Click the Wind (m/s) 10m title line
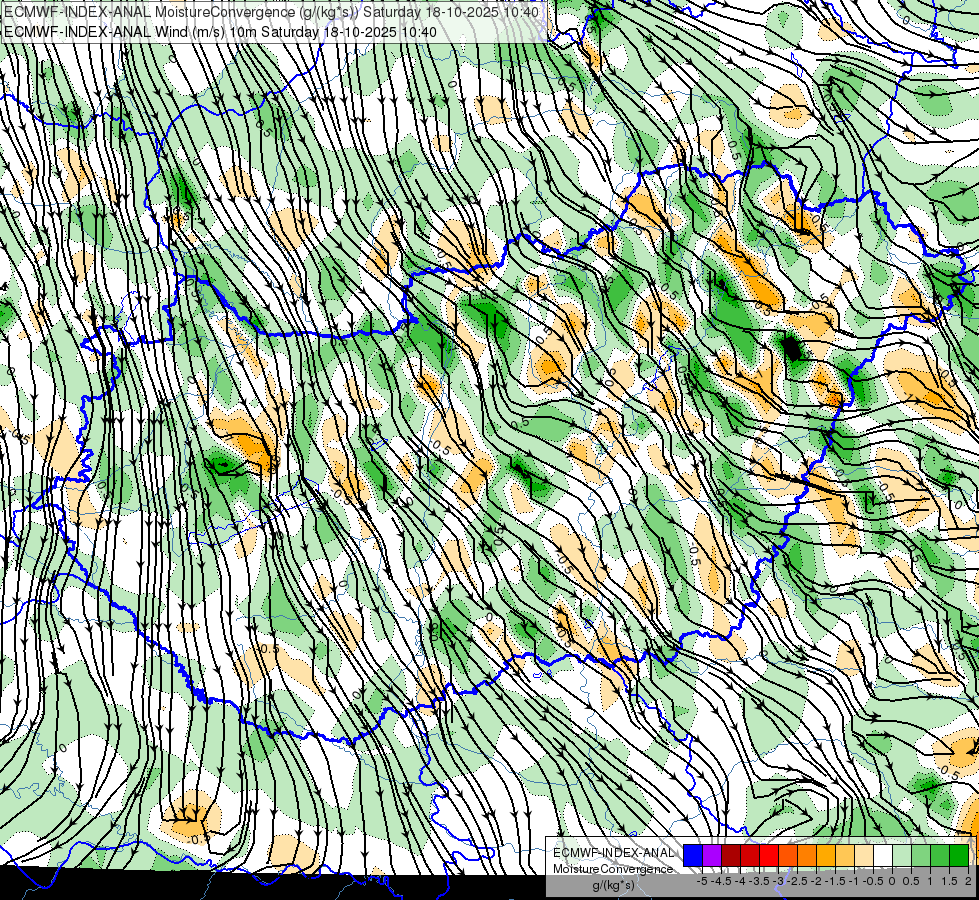Screen dimensions: 979x900 click(220, 31)
